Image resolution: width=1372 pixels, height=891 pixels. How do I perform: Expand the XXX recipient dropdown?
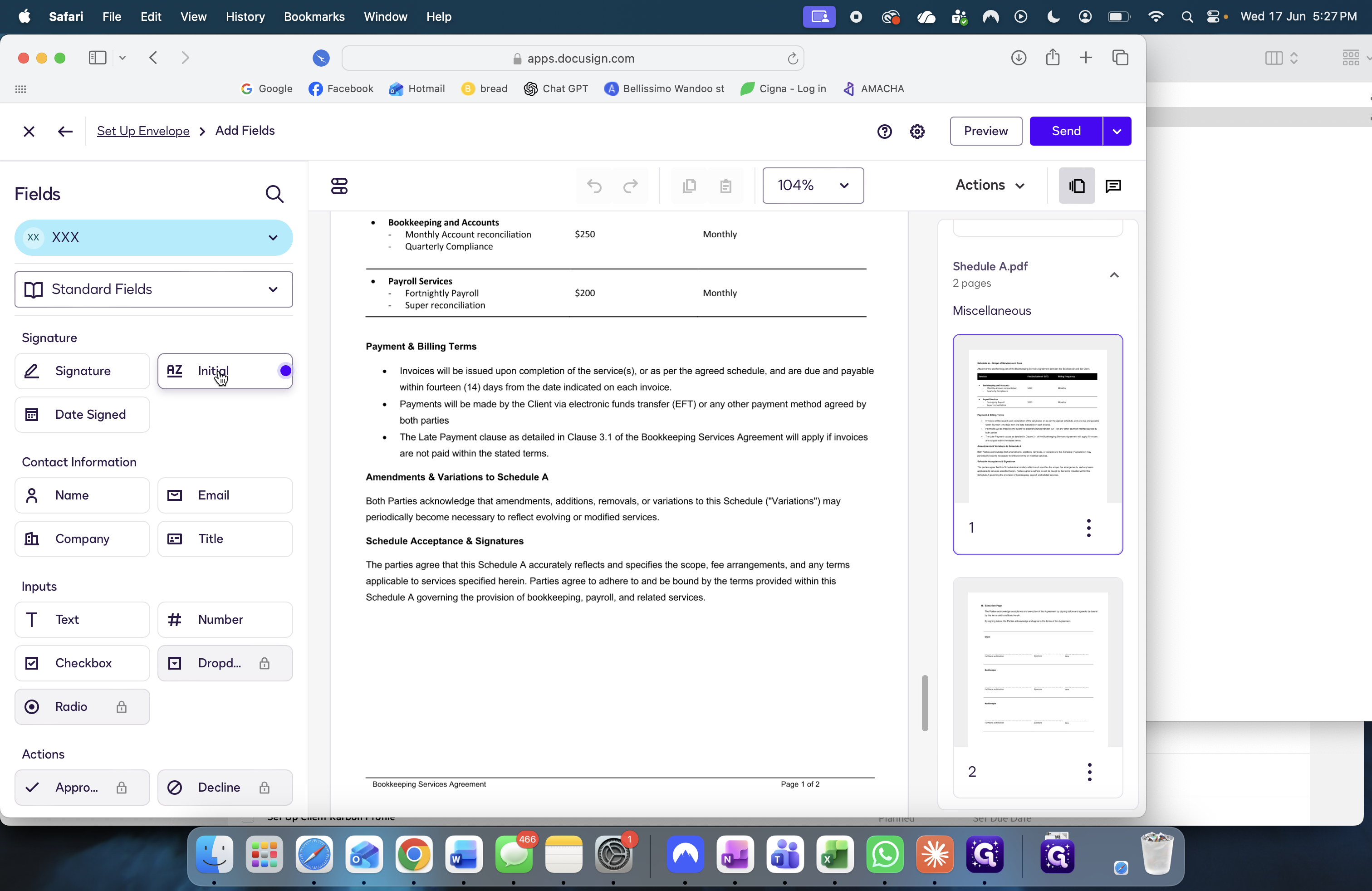pos(153,237)
